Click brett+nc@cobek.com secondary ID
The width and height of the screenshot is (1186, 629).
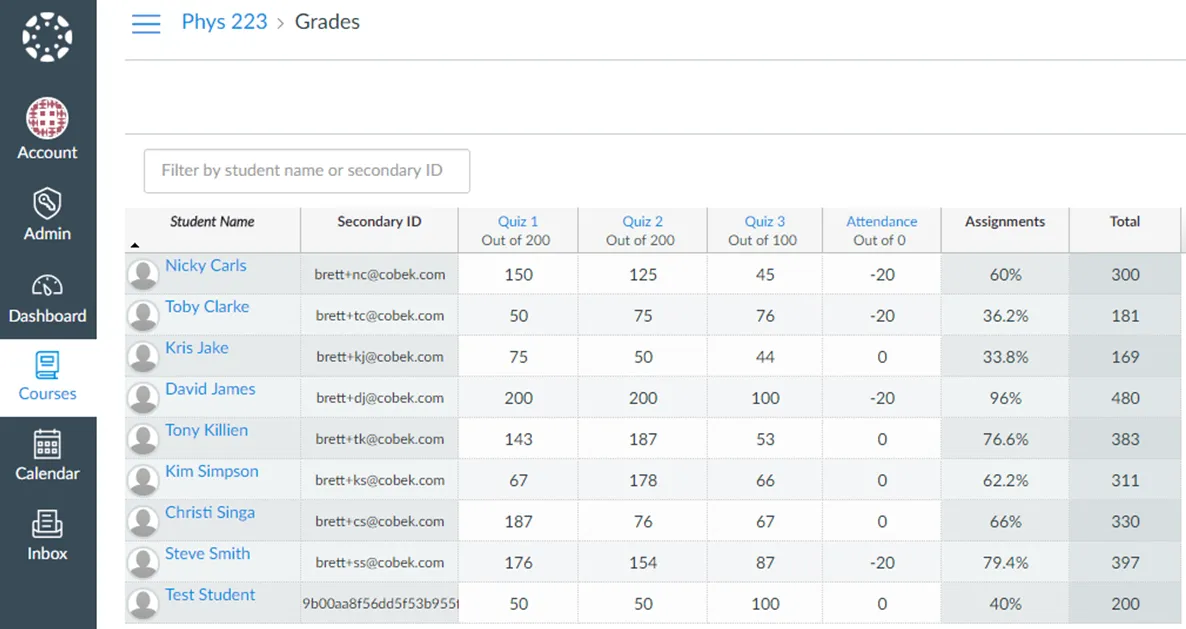click(x=380, y=274)
